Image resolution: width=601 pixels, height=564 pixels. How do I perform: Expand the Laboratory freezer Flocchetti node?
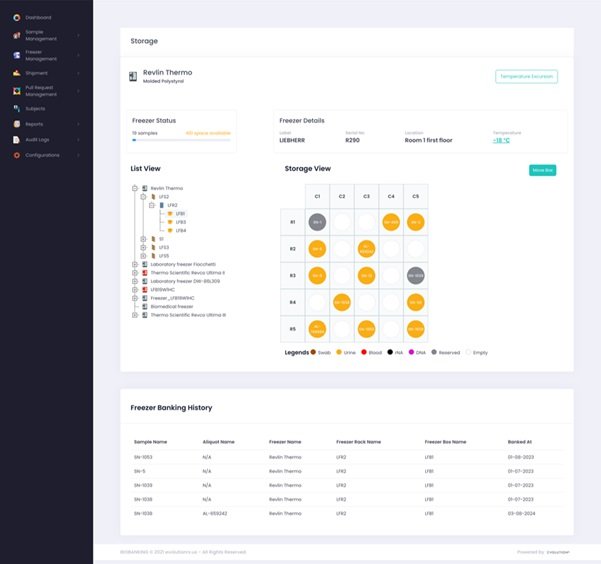[x=135, y=264]
